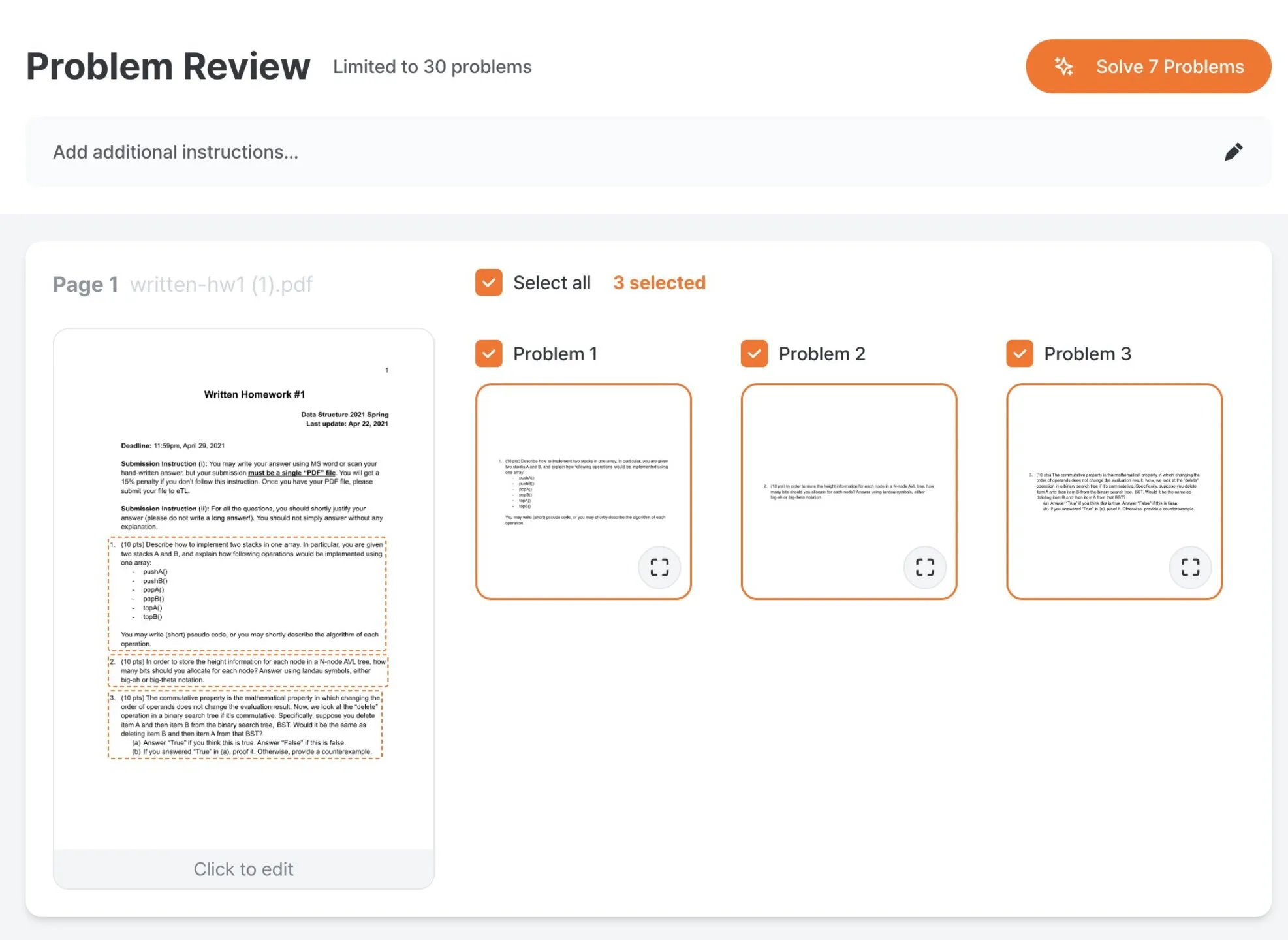Click the written-hw1 (1).pdf filename
Screen dimensions: 1288x940
[222, 284]
